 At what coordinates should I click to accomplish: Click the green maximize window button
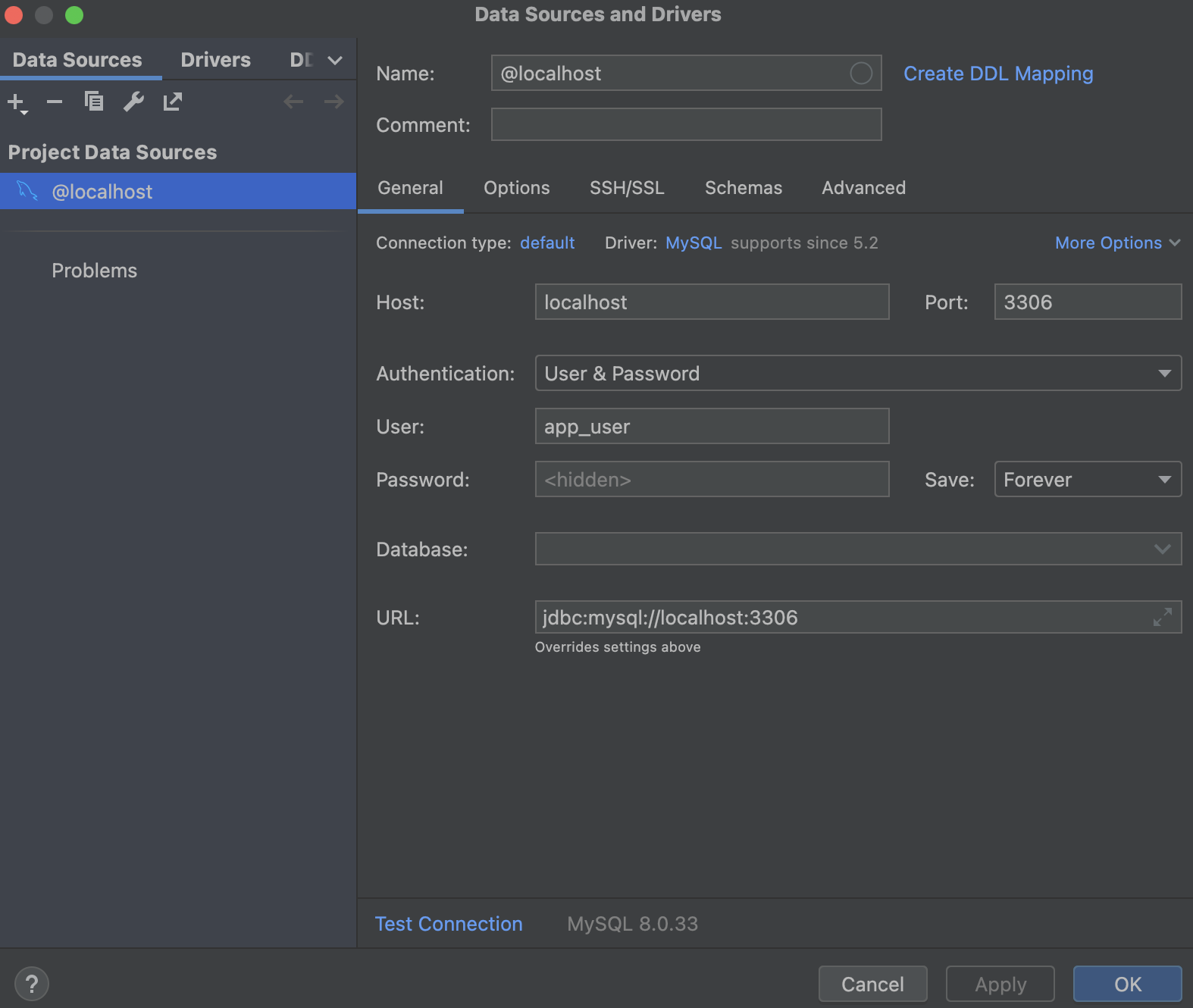(x=74, y=15)
